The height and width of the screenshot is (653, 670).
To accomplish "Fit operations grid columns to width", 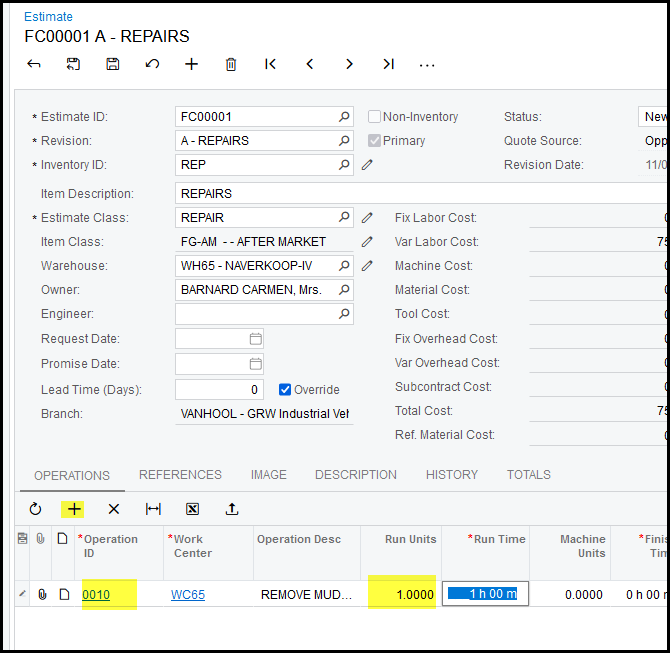I will 153,509.
